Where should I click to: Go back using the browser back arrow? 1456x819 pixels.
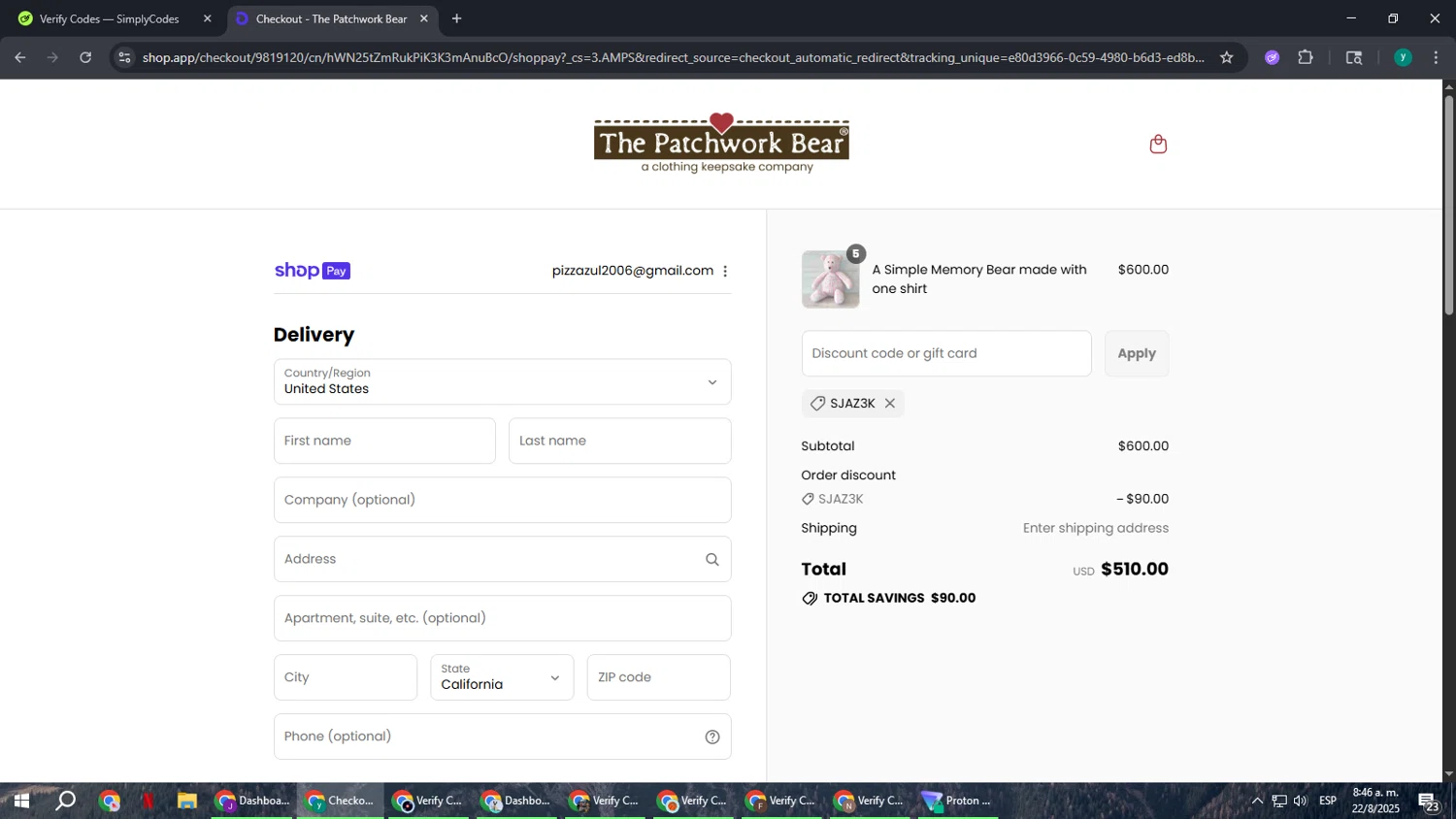(20, 57)
